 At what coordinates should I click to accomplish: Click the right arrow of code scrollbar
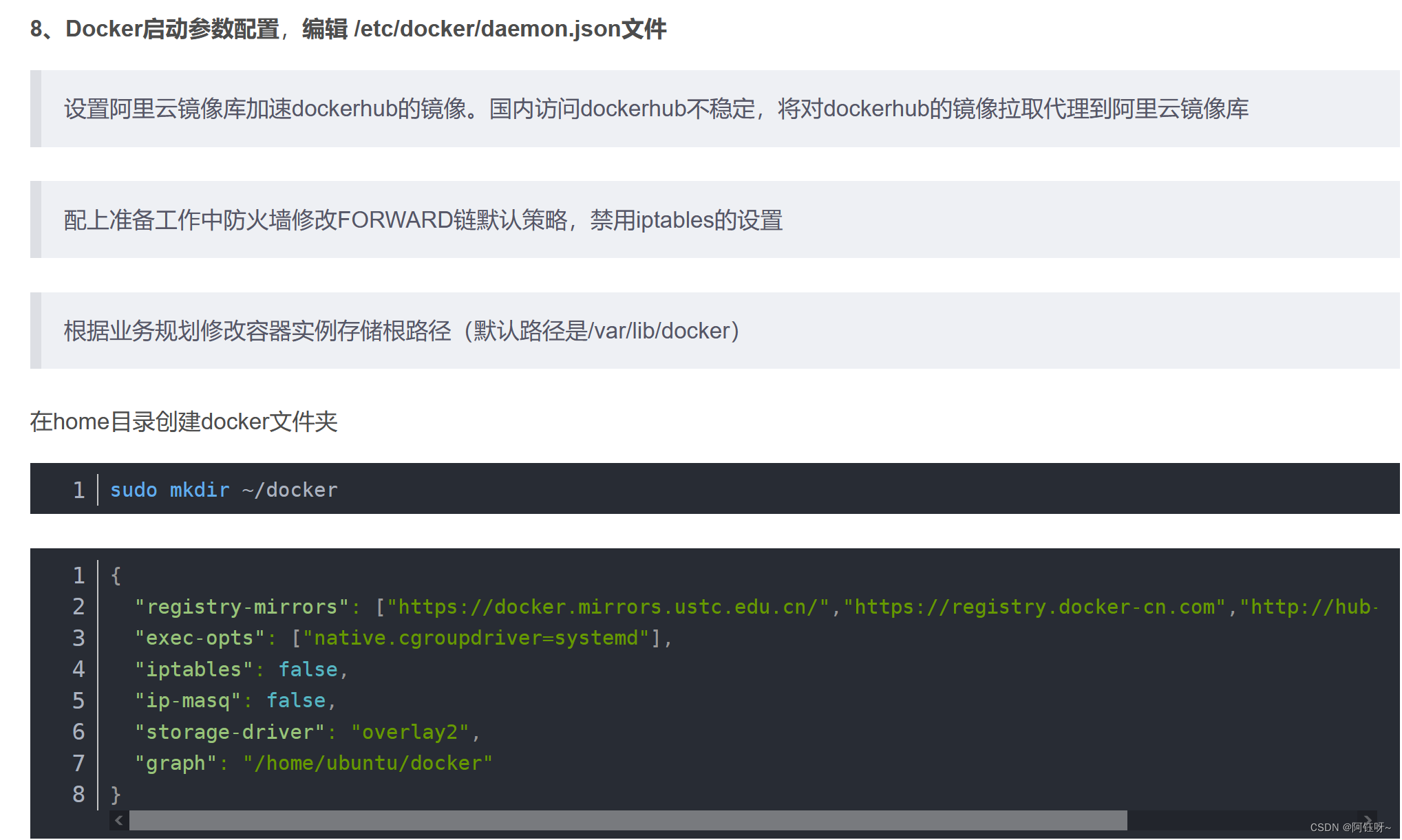coord(1367,820)
